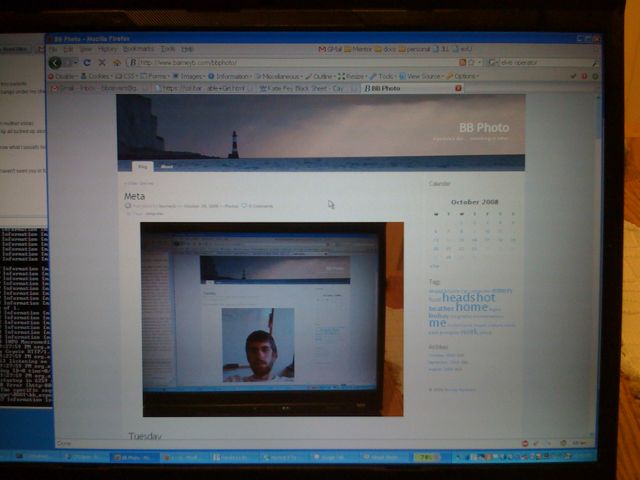Select the BB Photo browser tab
640x480 pixels.
coord(412,88)
